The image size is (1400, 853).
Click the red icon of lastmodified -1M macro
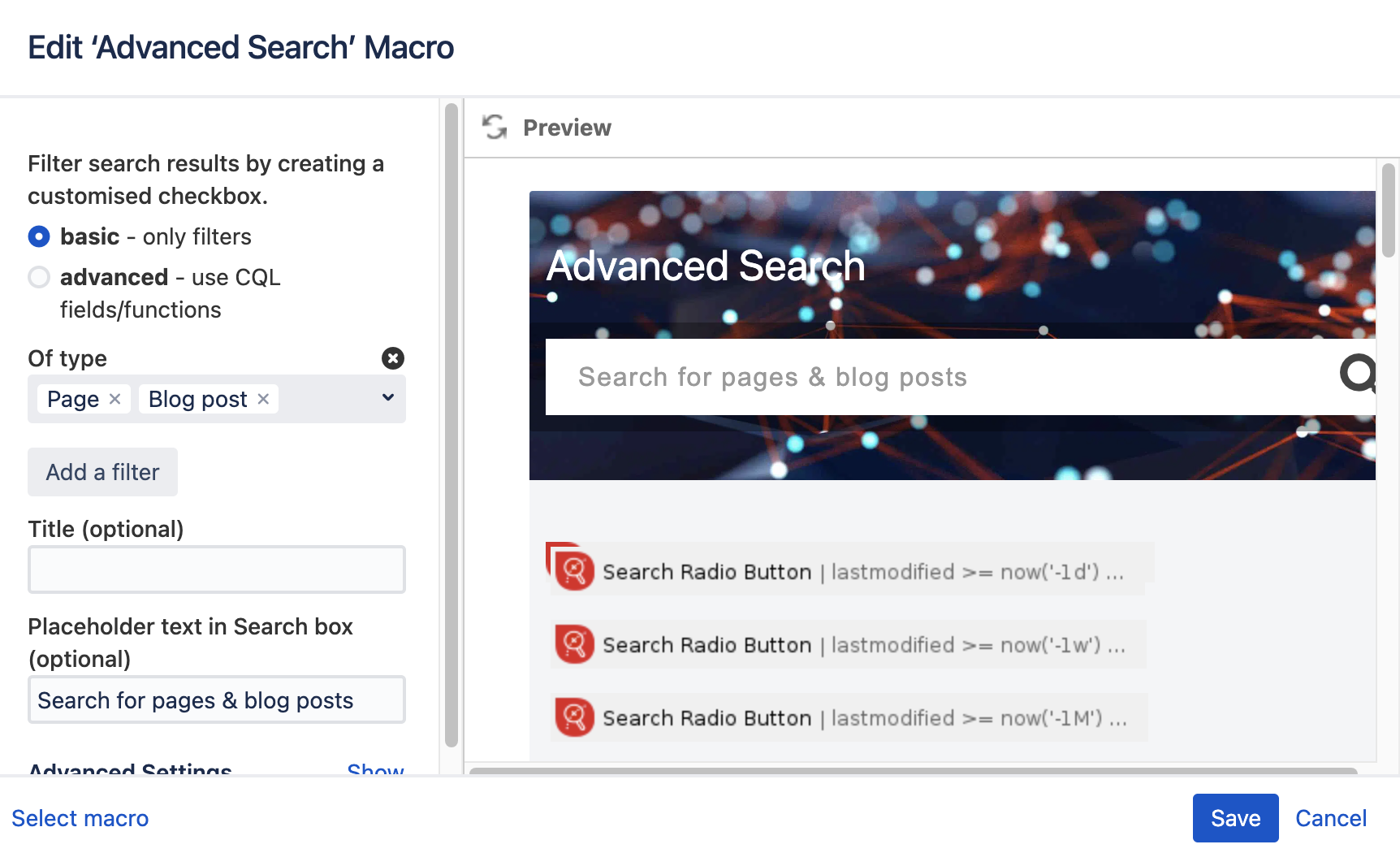pos(574,717)
